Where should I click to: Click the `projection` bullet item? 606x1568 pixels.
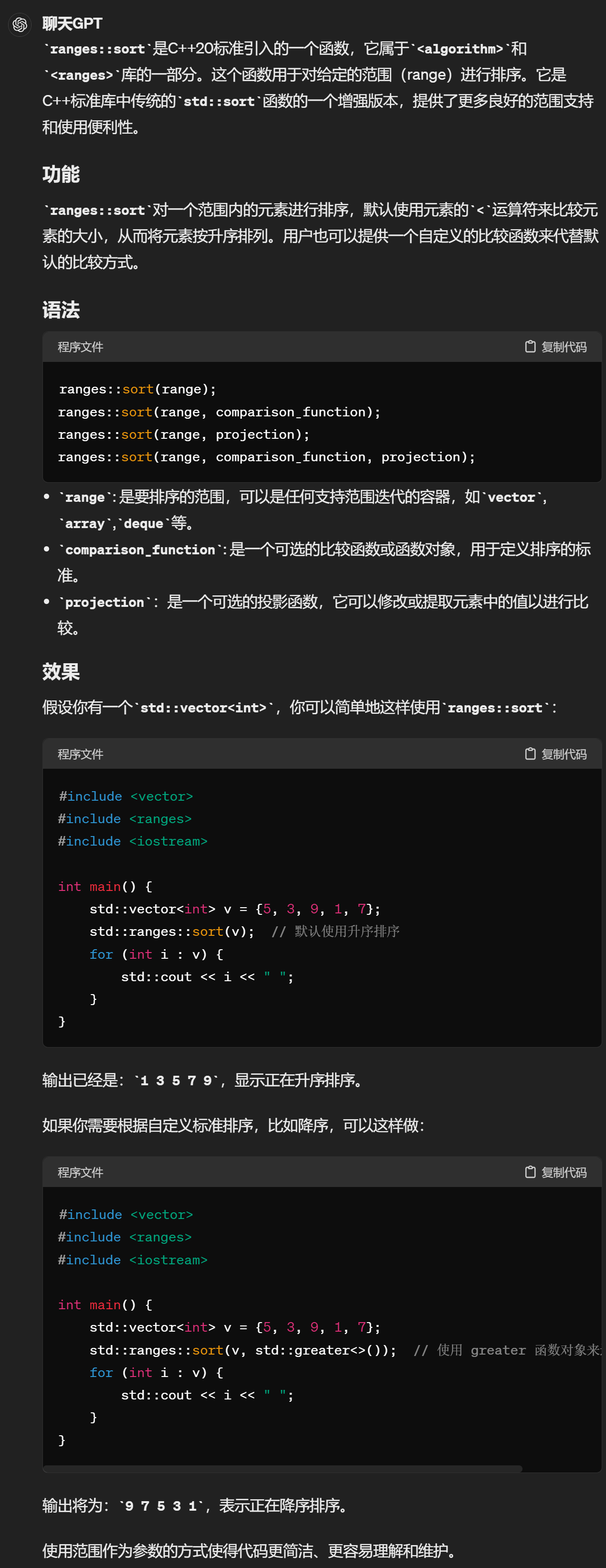(323, 615)
